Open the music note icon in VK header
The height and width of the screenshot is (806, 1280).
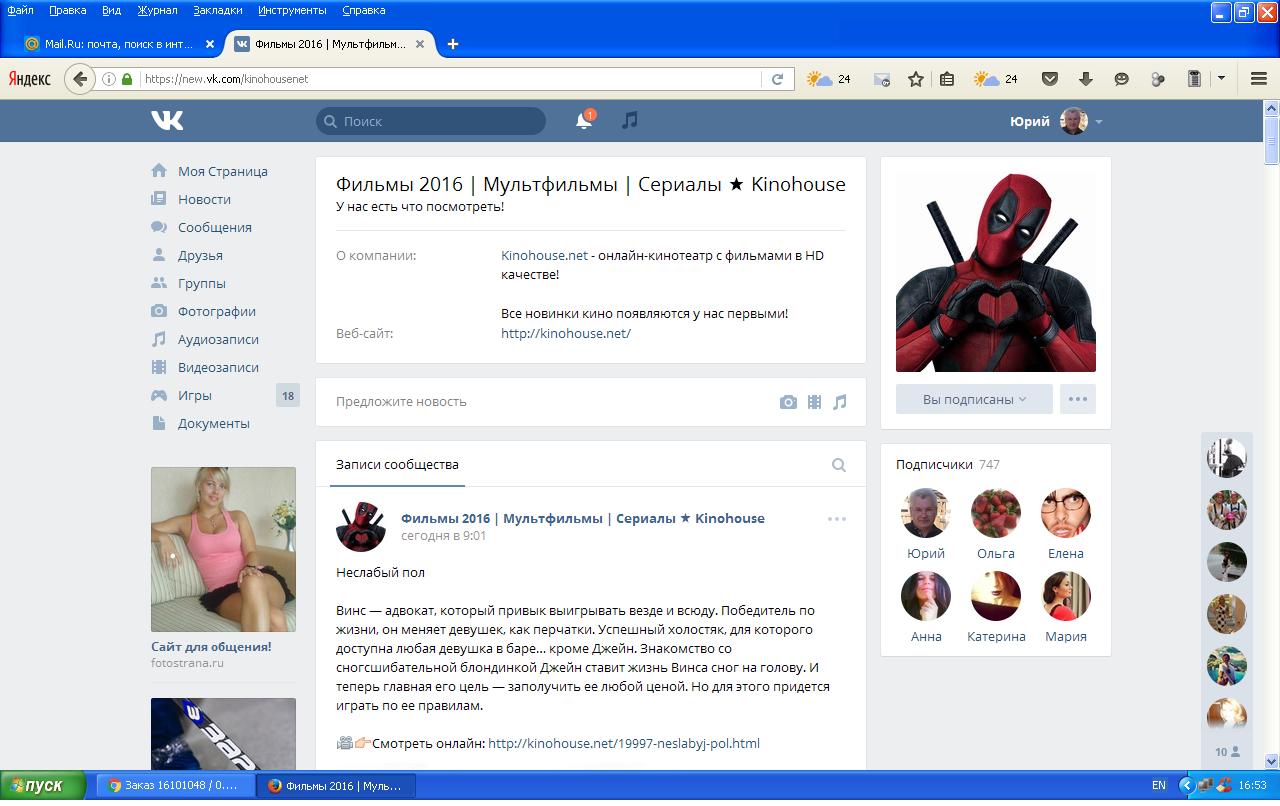tap(629, 120)
